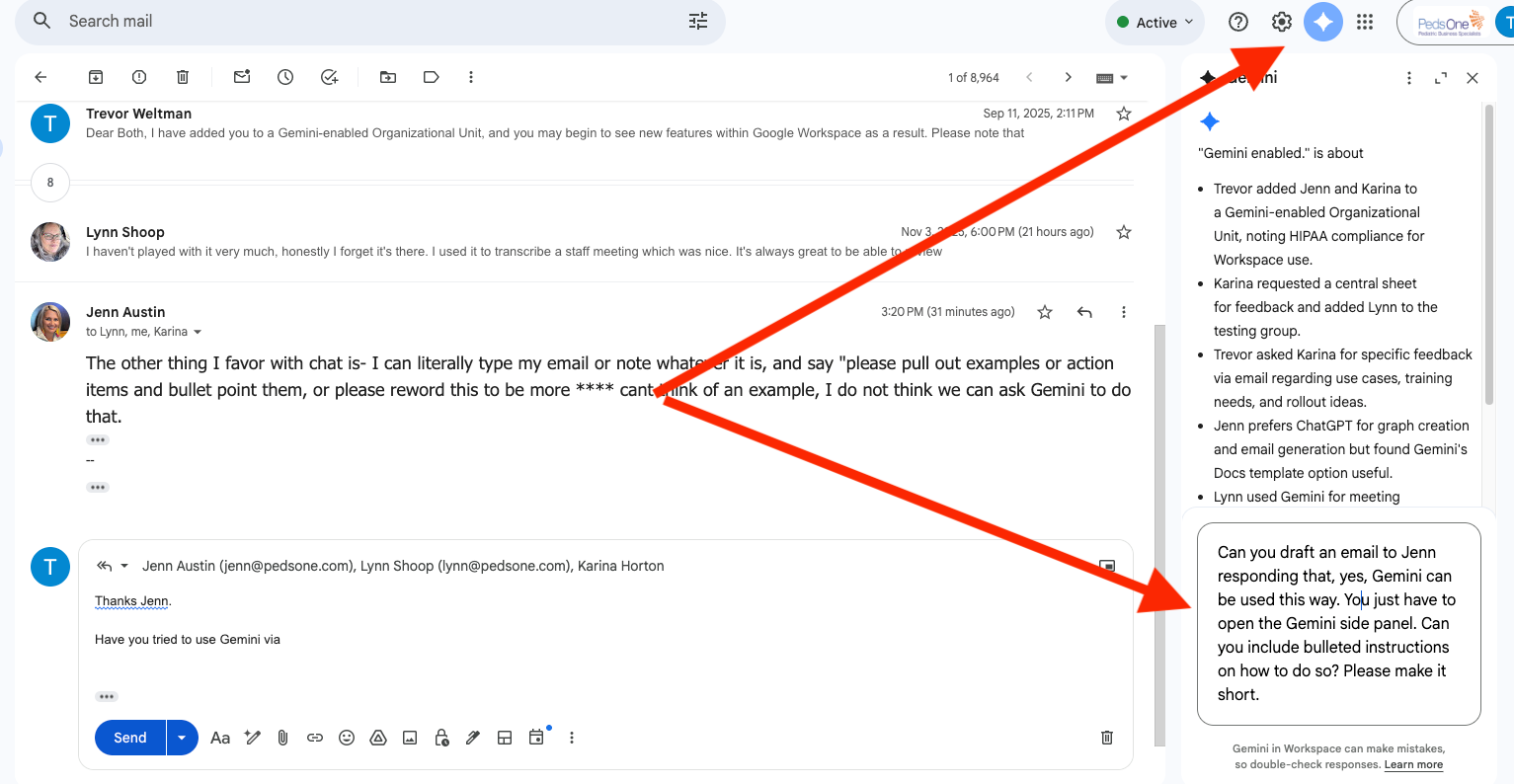The height and width of the screenshot is (784, 1514).
Task: Toggle the Gemini side panel button
Action: pos(1323,22)
